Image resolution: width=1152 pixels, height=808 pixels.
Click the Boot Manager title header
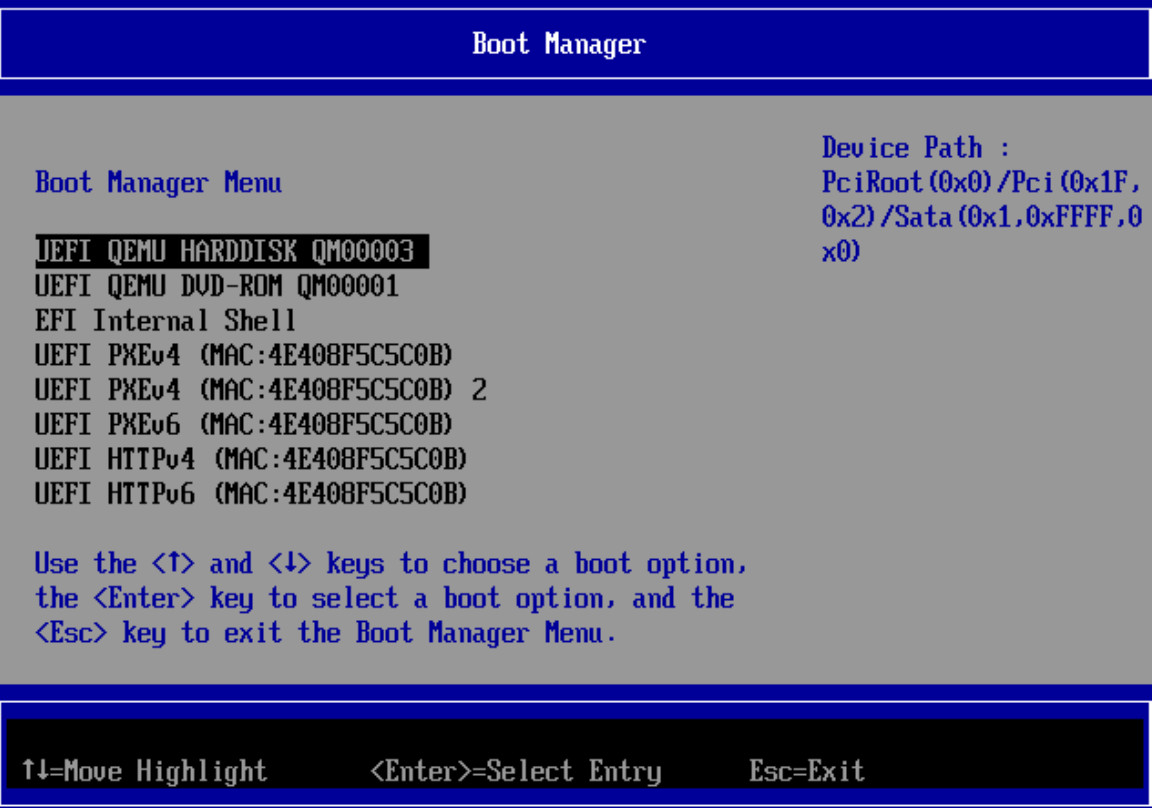pyautogui.click(x=559, y=44)
